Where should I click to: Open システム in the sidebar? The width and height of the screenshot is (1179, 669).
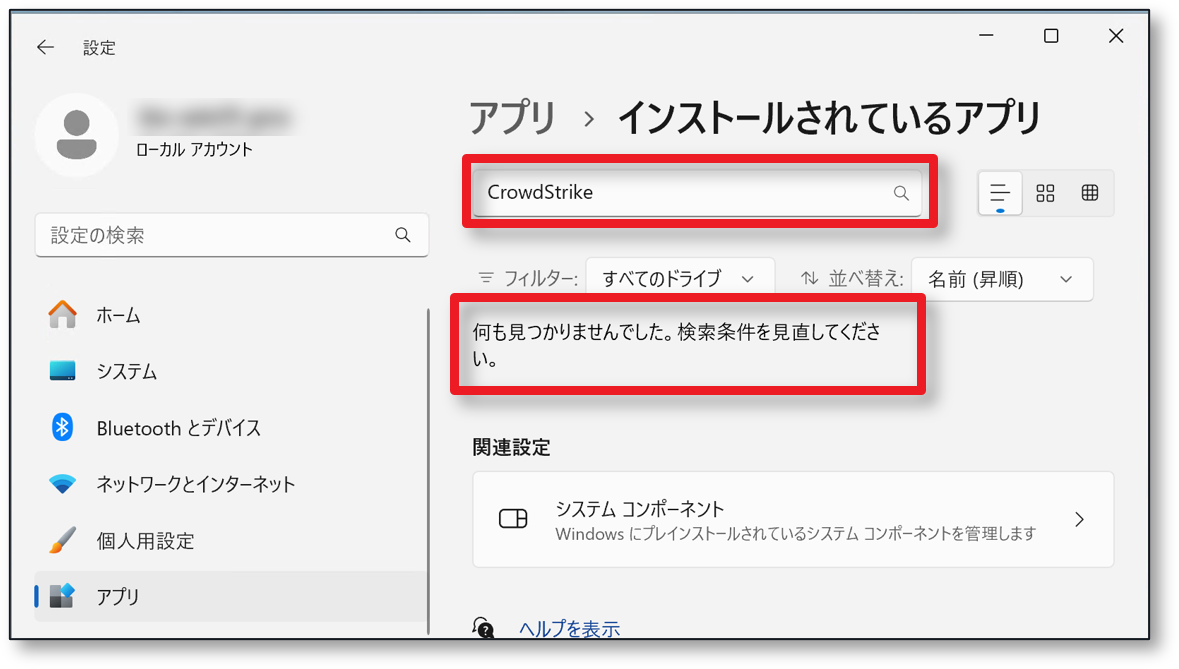tap(230, 371)
